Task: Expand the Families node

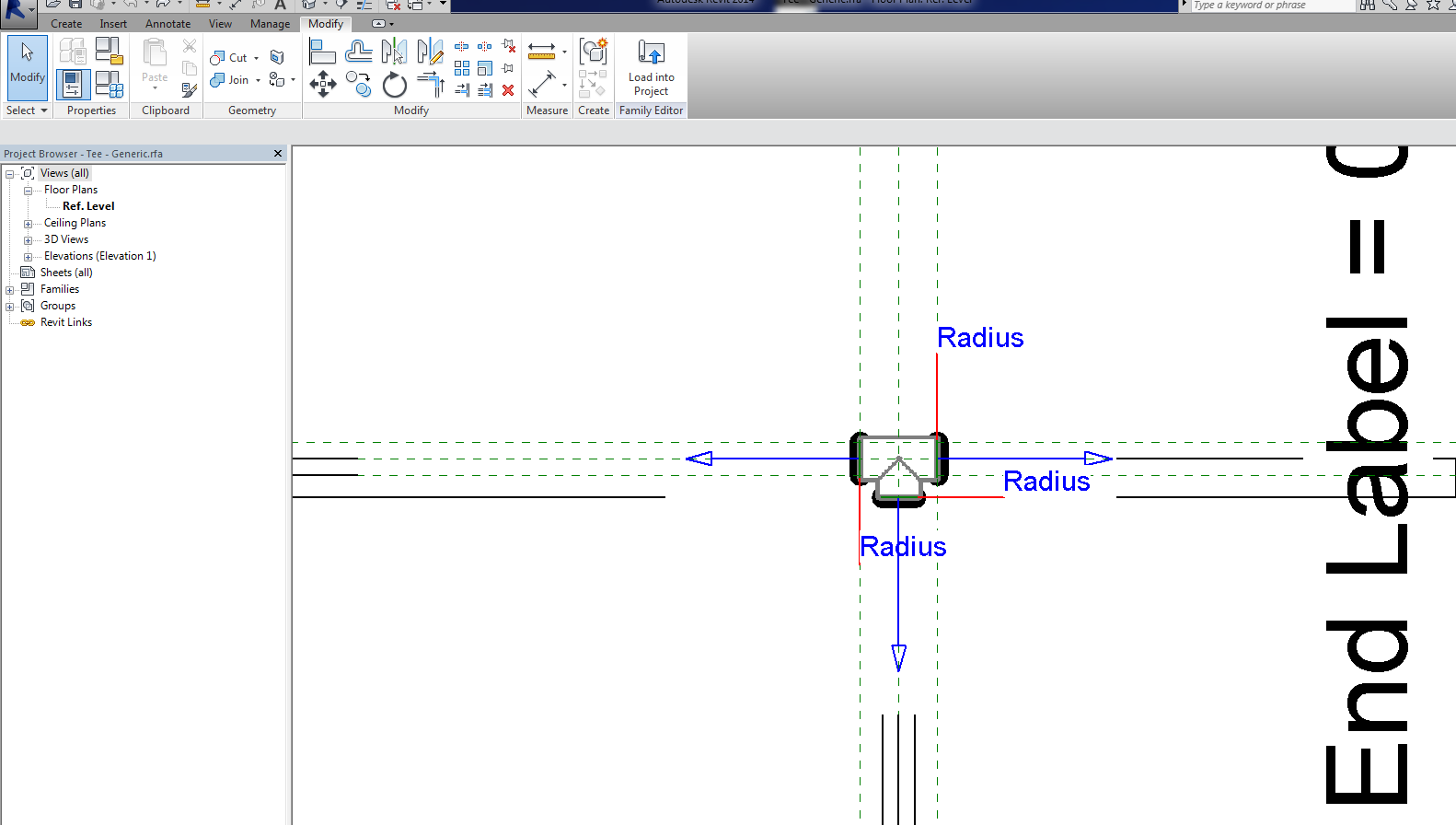Action: (10, 290)
